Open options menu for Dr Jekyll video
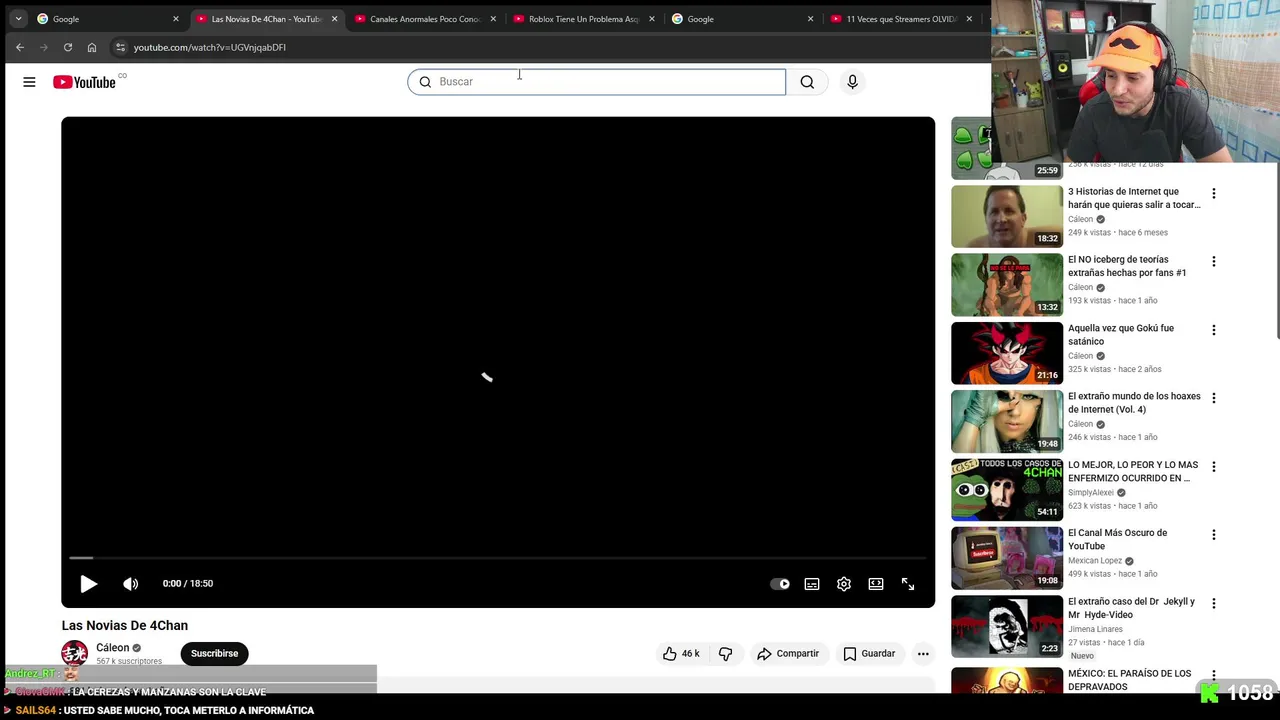The width and height of the screenshot is (1280, 720). pos(1214,603)
